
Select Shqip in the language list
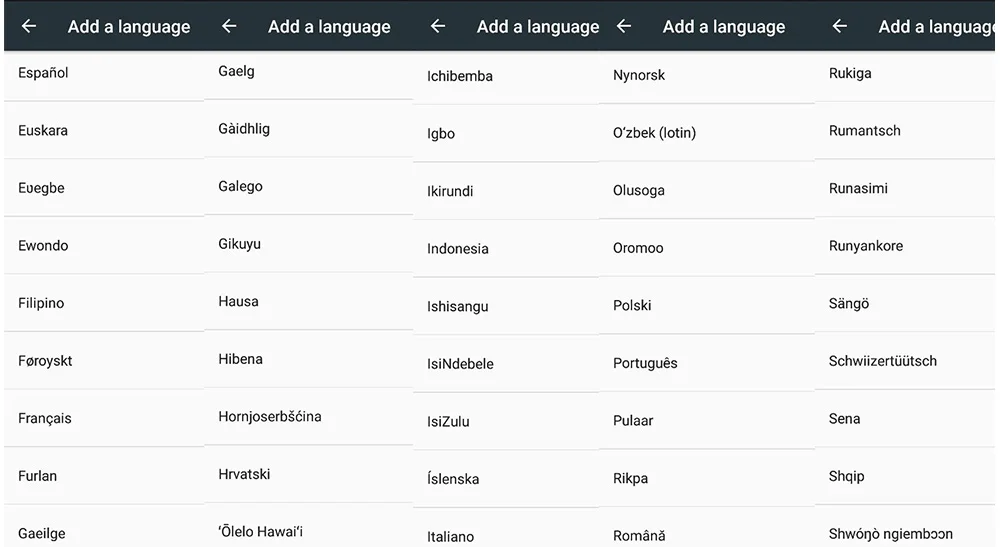(847, 476)
